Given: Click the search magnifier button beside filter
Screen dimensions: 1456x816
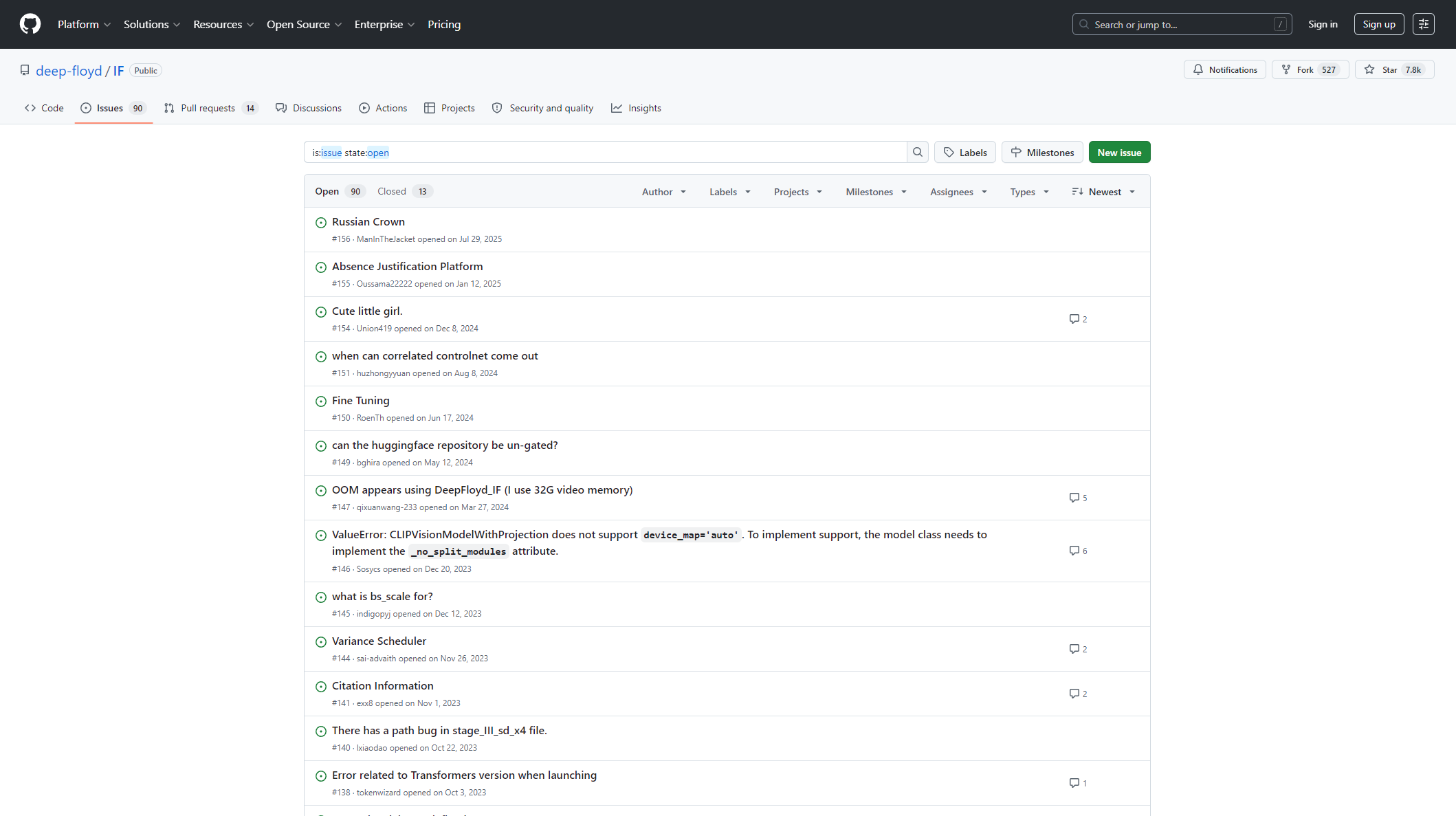Looking at the screenshot, I should [918, 153].
